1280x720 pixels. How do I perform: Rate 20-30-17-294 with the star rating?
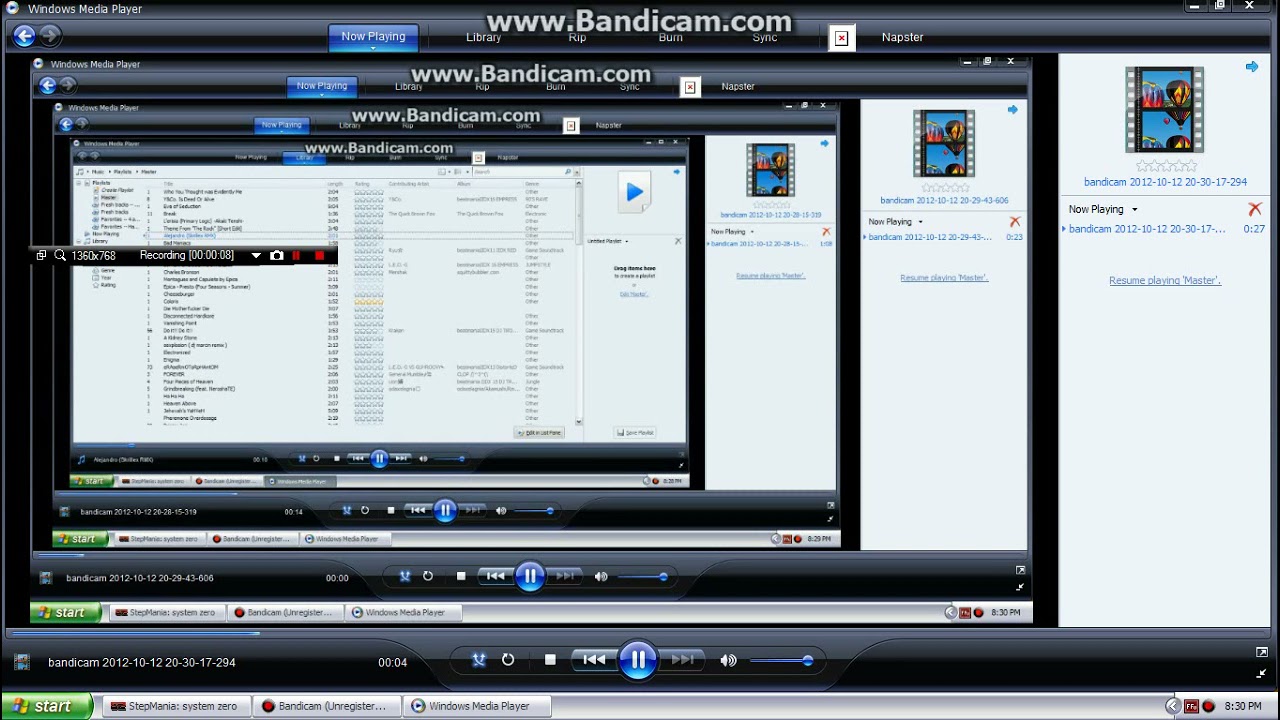click(x=1166, y=166)
